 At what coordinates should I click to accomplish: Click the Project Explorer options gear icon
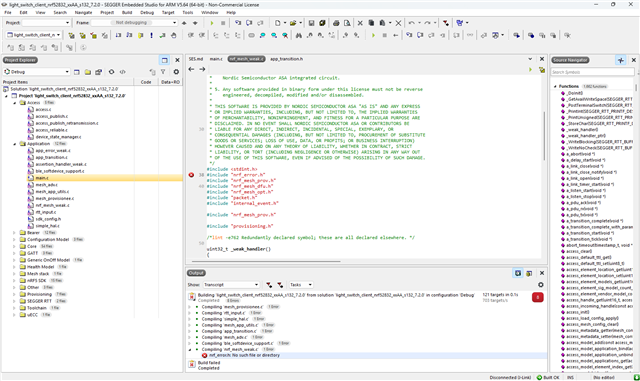176,72
